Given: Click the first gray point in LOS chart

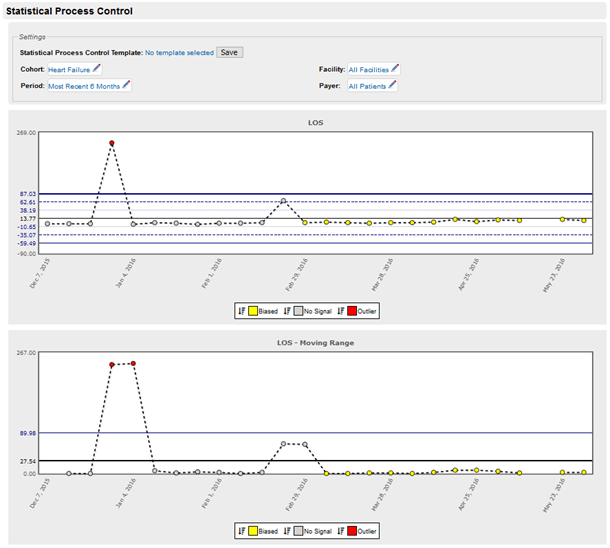Looking at the screenshot, I should pos(47,224).
